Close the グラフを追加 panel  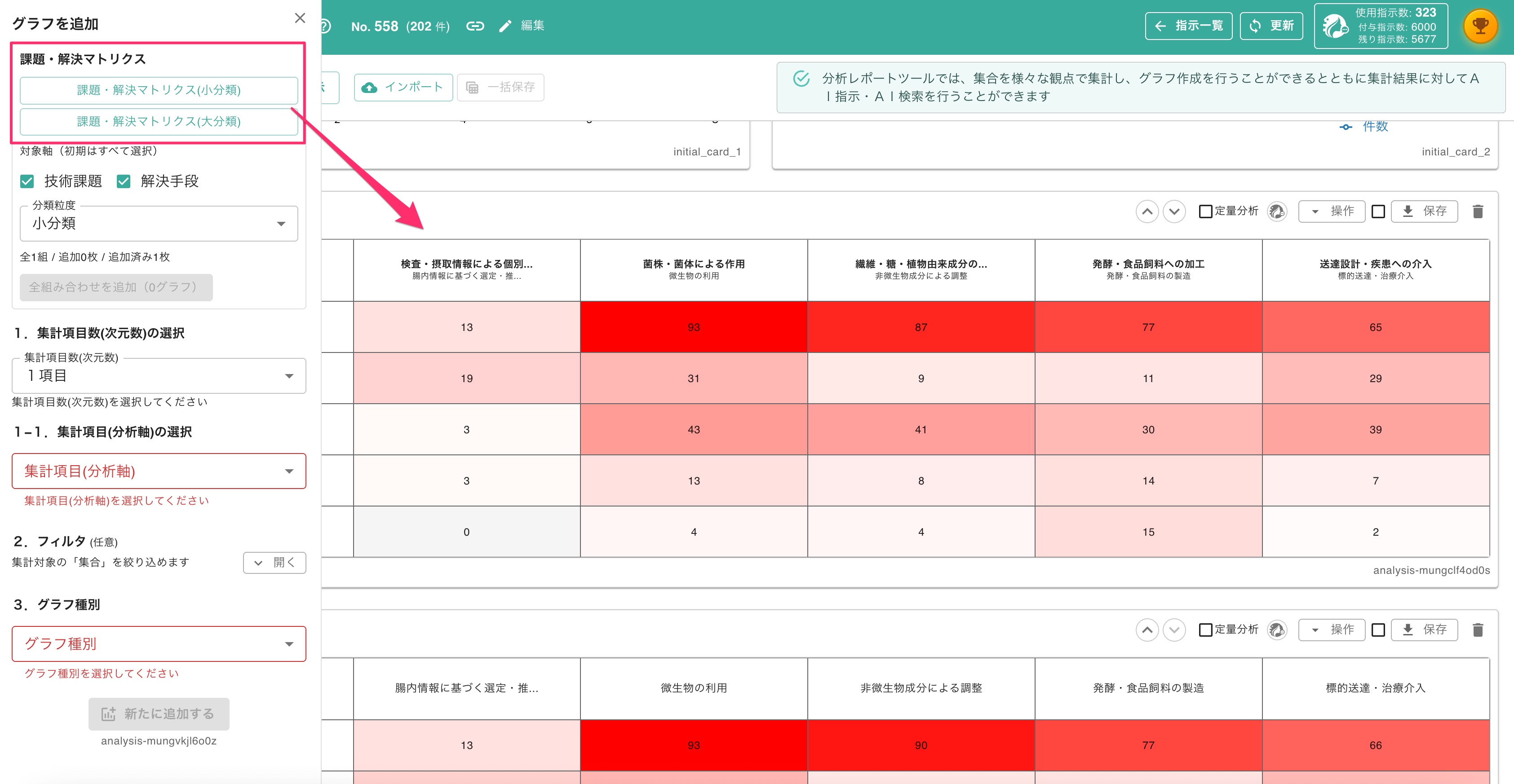point(300,18)
